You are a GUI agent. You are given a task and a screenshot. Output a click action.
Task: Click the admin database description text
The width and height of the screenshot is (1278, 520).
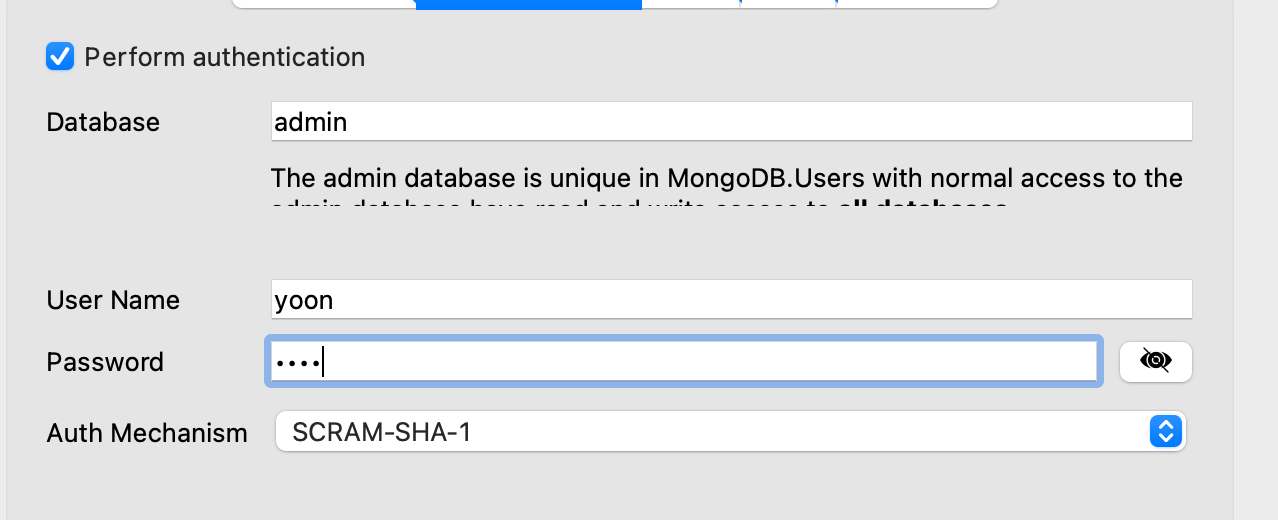[x=727, y=190]
